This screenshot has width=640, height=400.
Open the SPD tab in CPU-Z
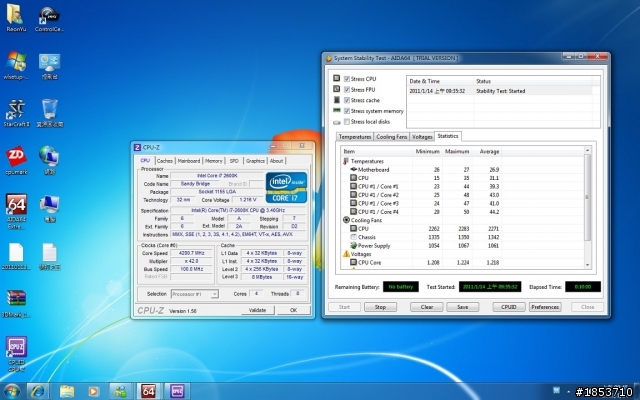tap(234, 161)
